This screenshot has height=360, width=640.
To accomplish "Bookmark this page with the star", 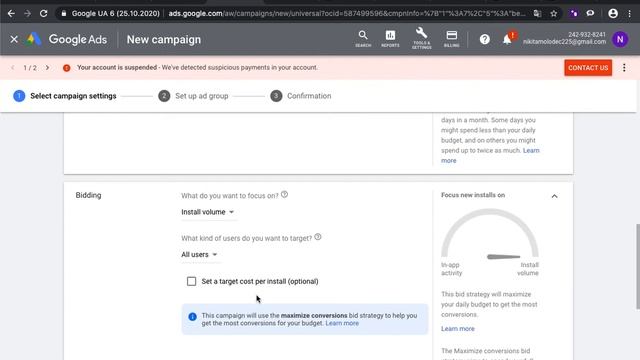I will [554, 13].
